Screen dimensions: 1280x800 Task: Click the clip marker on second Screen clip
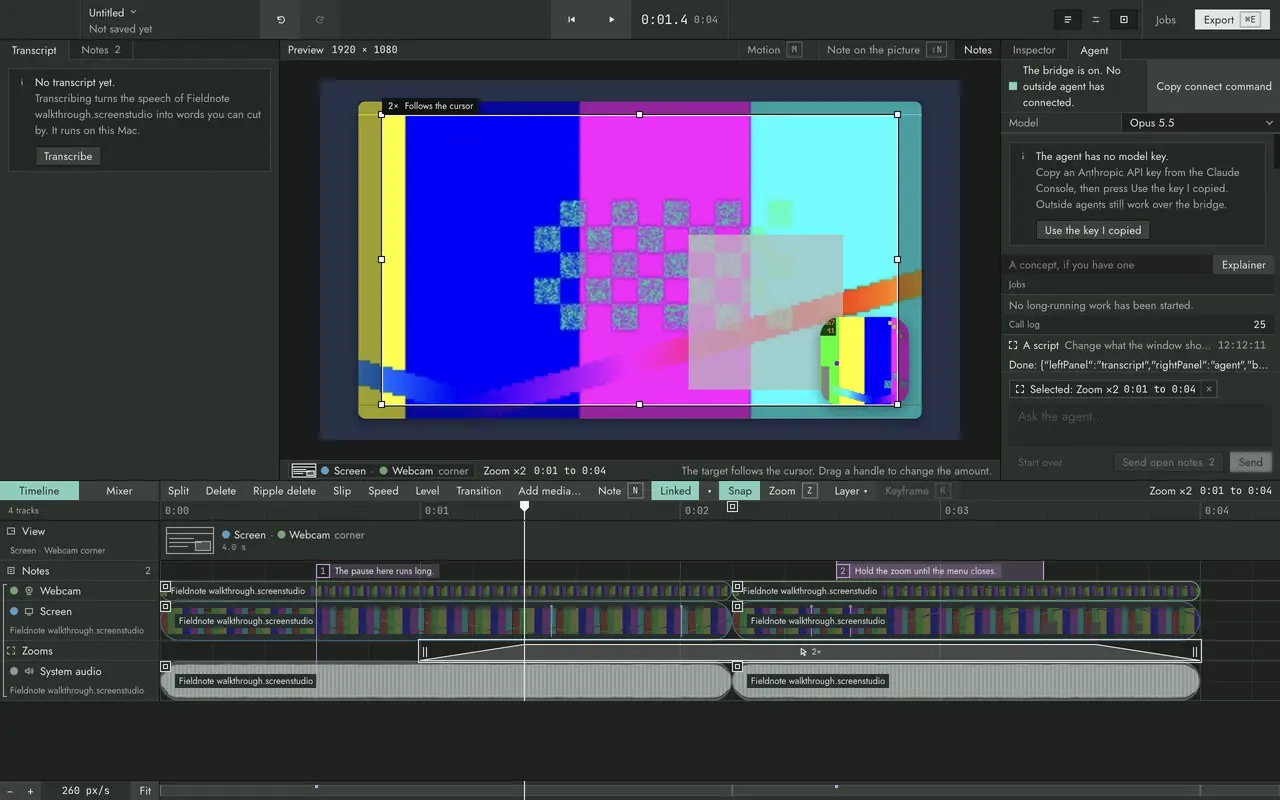pos(738,606)
